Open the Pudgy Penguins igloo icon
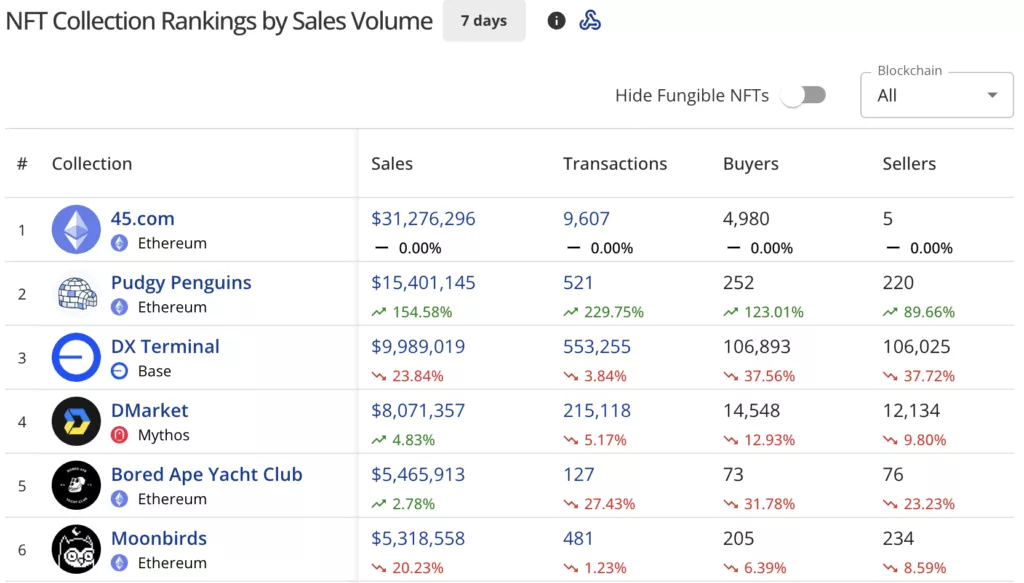This screenshot has width=1024, height=583. click(x=75, y=293)
